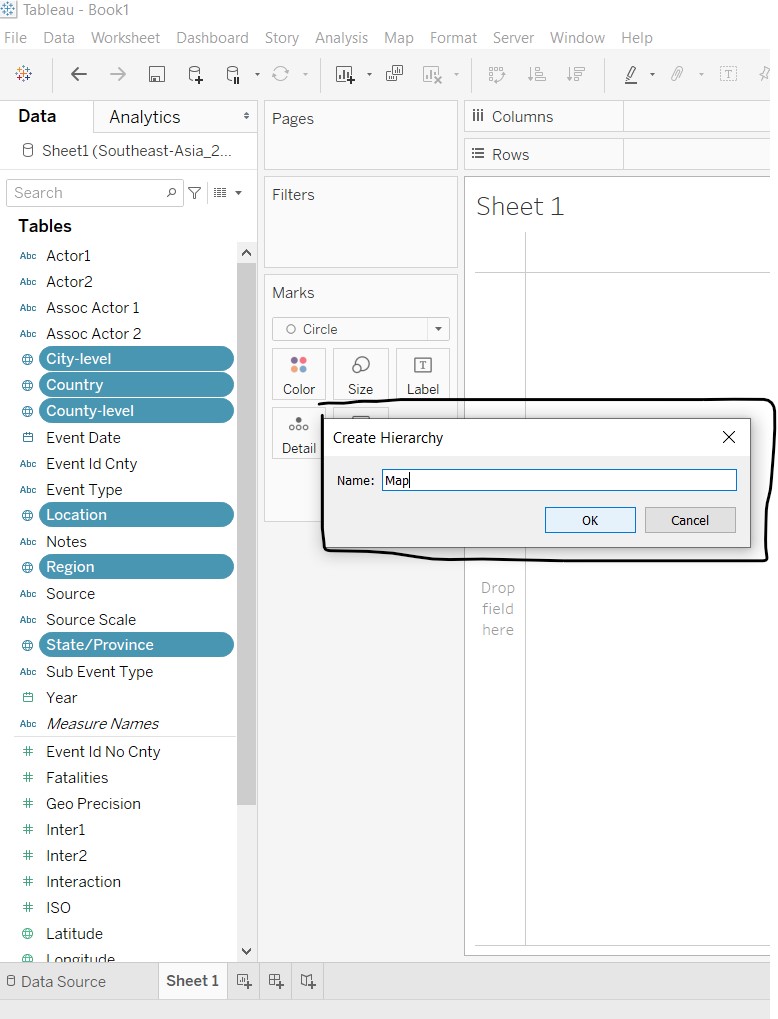Screen dimensions: 778x1019
Task: Click the Add new data source icon
Action: tap(195, 74)
